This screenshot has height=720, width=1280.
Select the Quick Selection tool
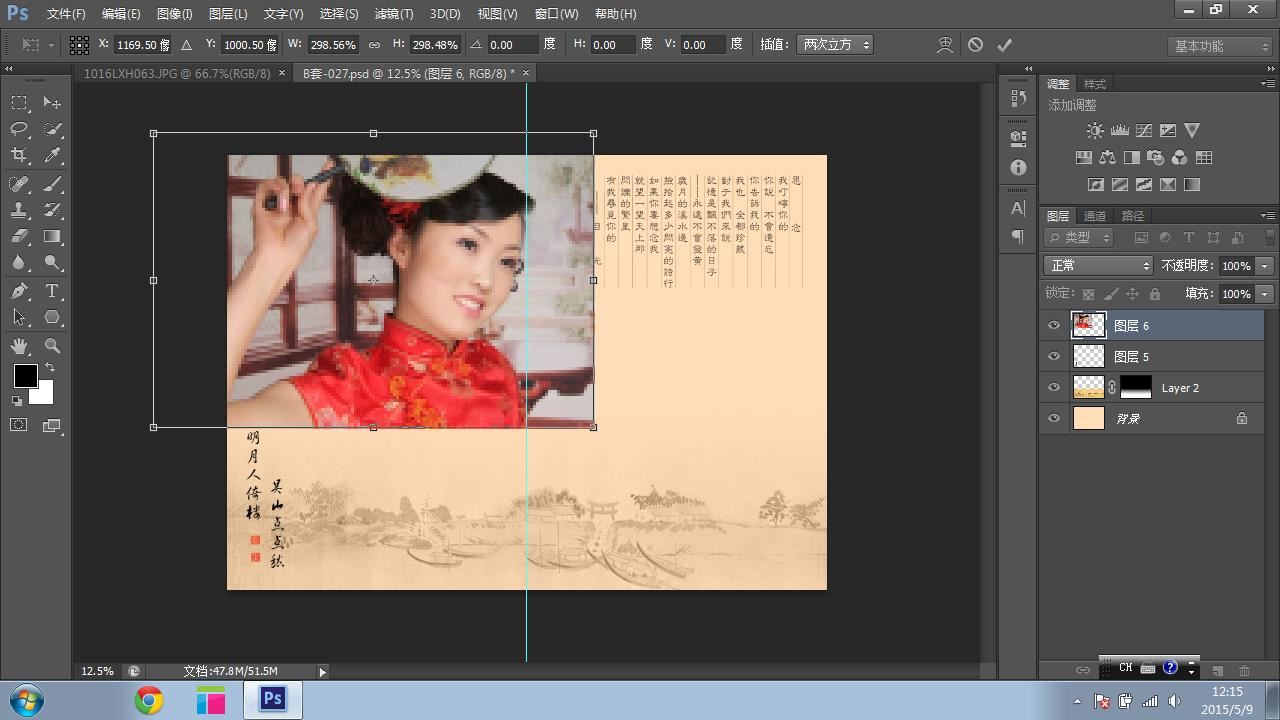pyautogui.click(x=52, y=129)
